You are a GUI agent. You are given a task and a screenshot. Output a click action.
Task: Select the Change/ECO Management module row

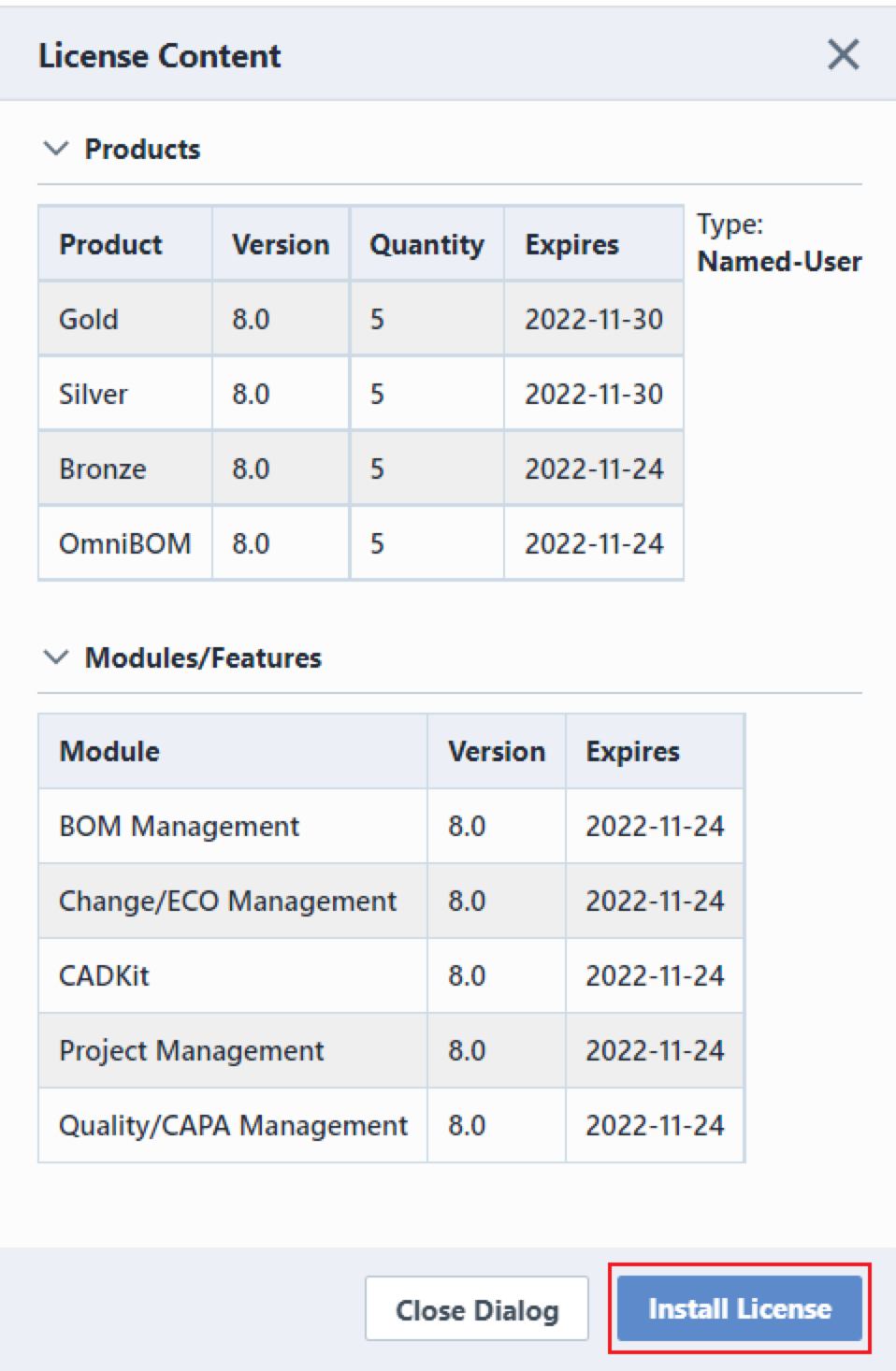point(391,901)
